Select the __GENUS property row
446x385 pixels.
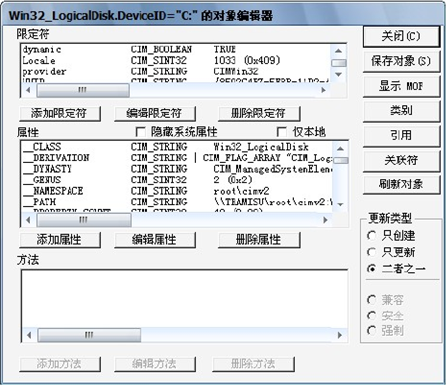177,180
